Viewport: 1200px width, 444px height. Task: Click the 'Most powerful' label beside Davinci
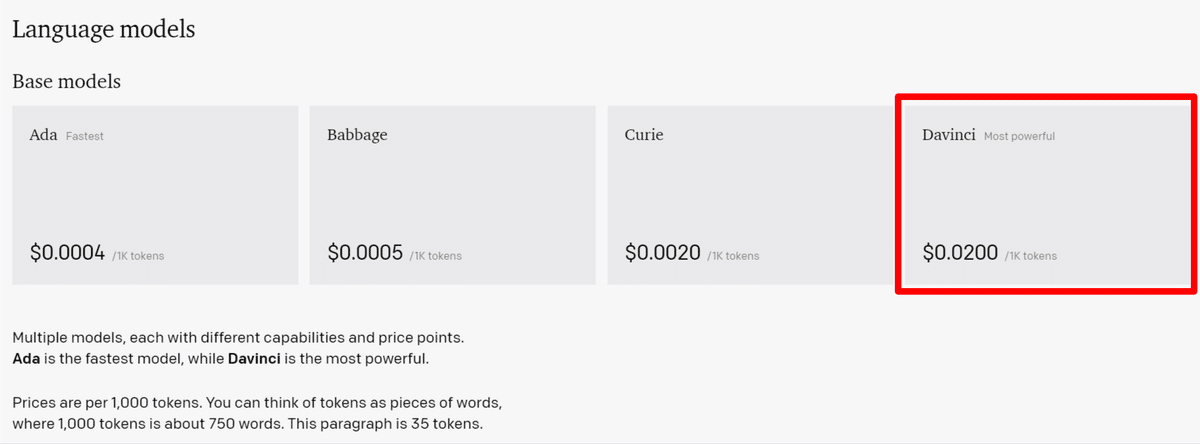(x=1019, y=136)
